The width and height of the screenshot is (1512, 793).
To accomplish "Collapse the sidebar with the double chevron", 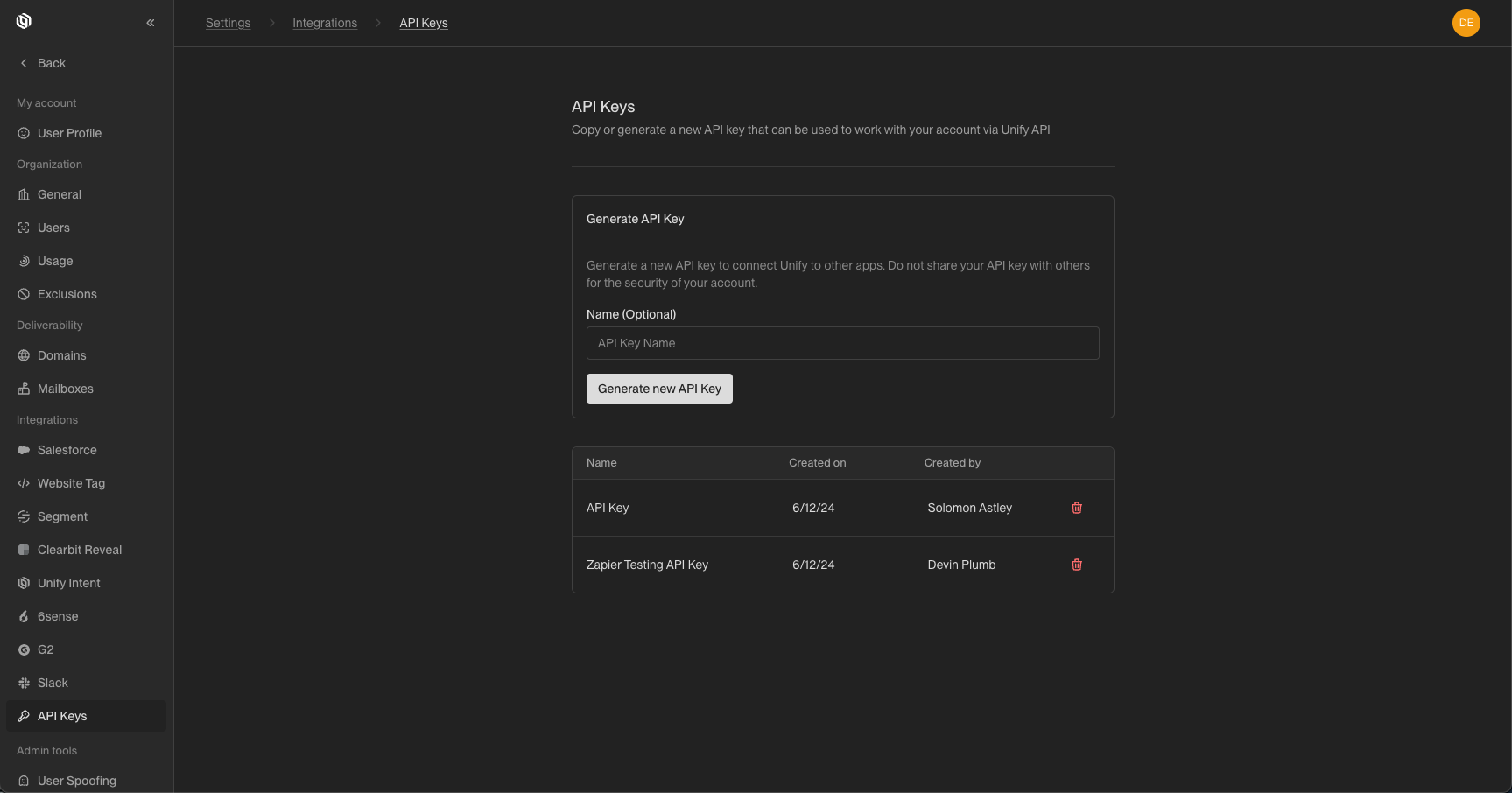I will [150, 22].
